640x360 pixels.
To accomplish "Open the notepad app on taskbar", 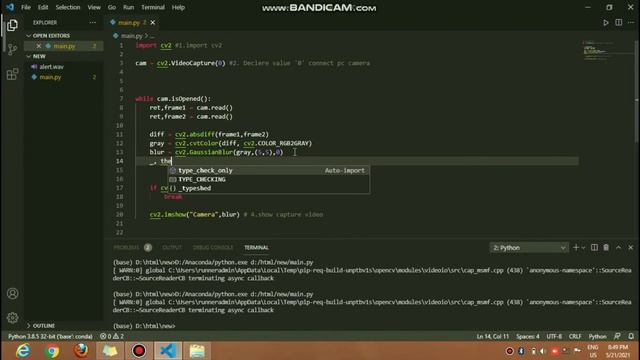I will pyautogui.click(x=197, y=351).
